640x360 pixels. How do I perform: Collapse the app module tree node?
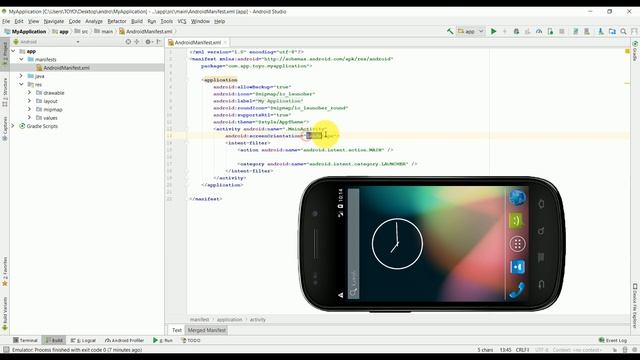coord(13,51)
